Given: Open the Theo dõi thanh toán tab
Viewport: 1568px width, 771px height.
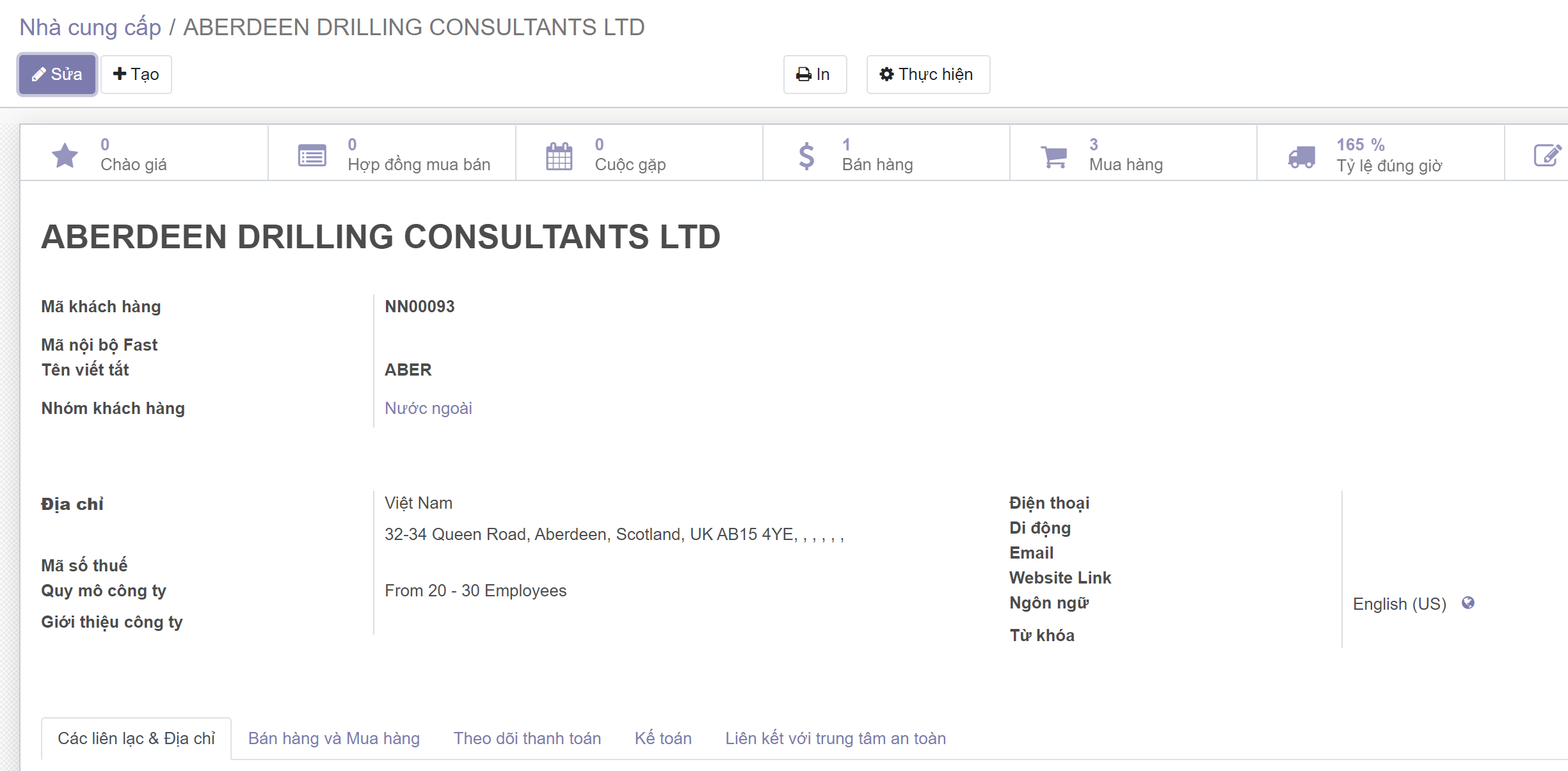Looking at the screenshot, I should (x=527, y=738).
